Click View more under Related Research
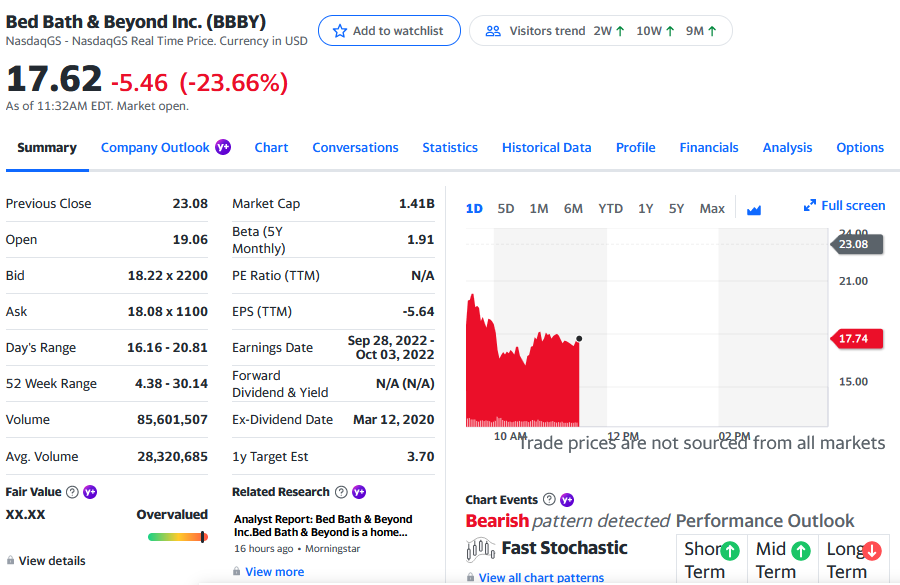 [274, 572]
